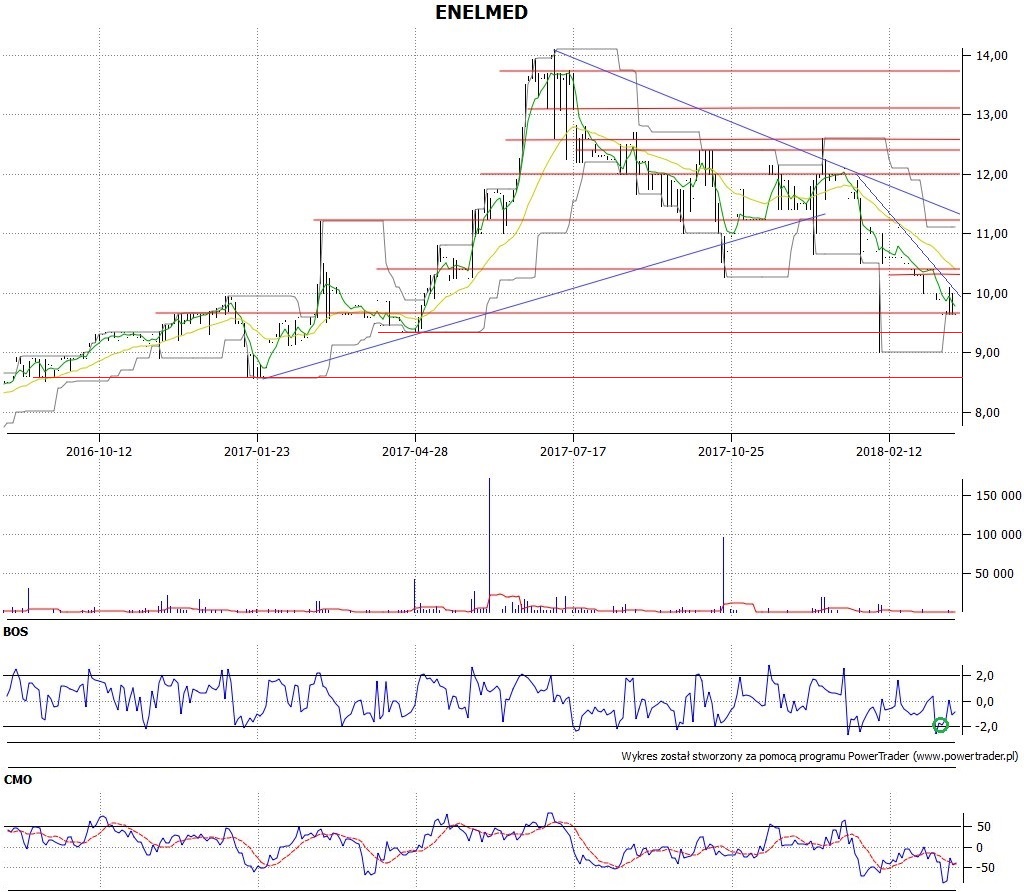Click the 8,00 price axis label
This screenshot has height=892, width=1024.
click(x=988, y=413)
